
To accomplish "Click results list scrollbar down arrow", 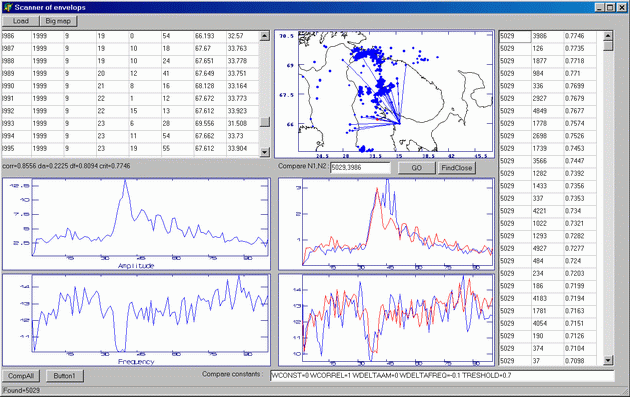I will click(608, 360).
